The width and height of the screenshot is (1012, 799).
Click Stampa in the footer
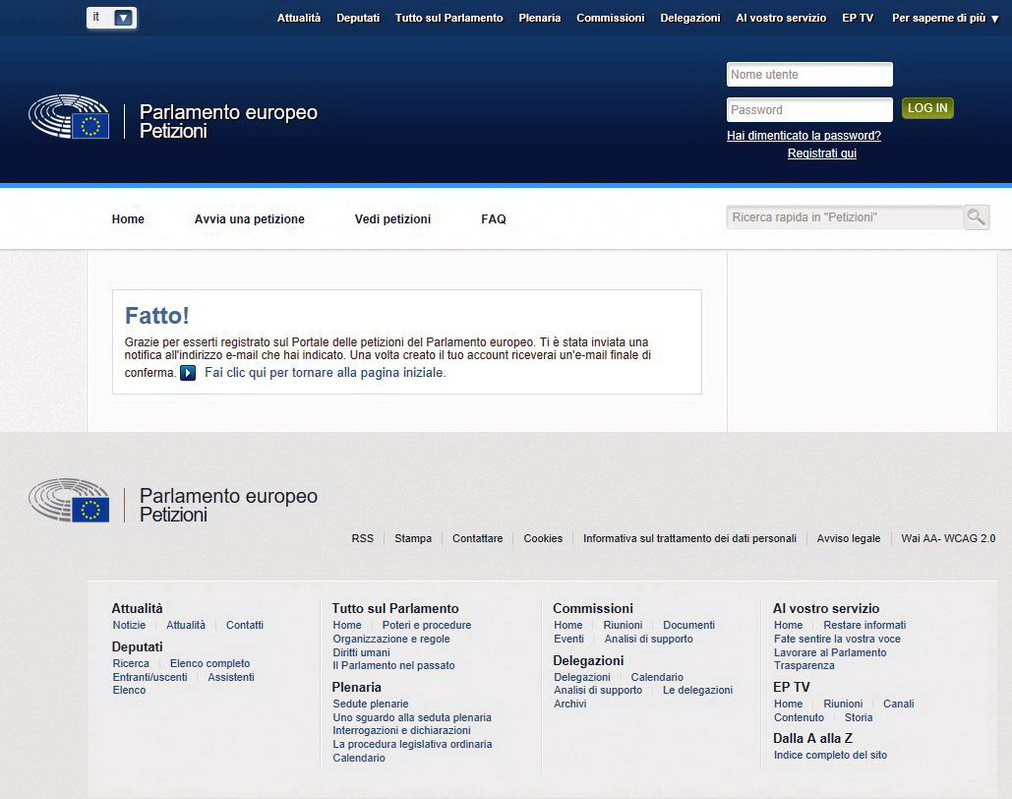click(413, 538)
